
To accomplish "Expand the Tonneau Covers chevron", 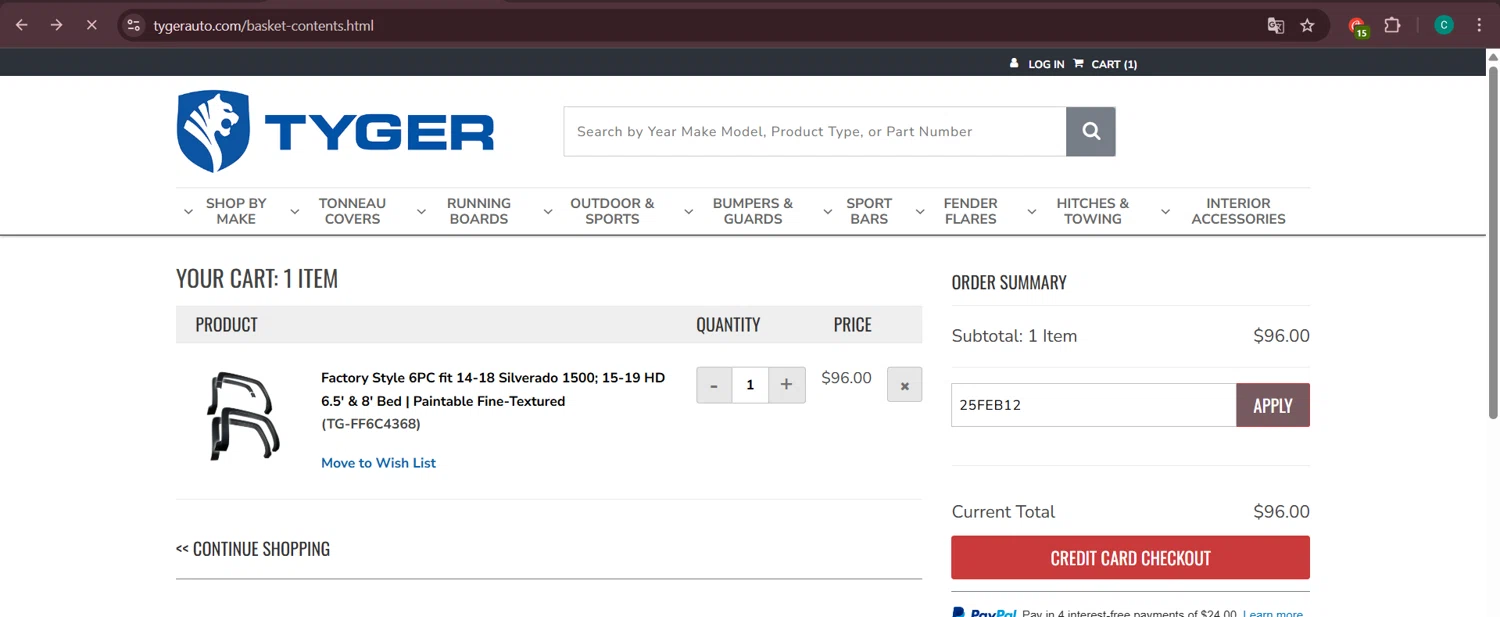I will click(294, 212).
